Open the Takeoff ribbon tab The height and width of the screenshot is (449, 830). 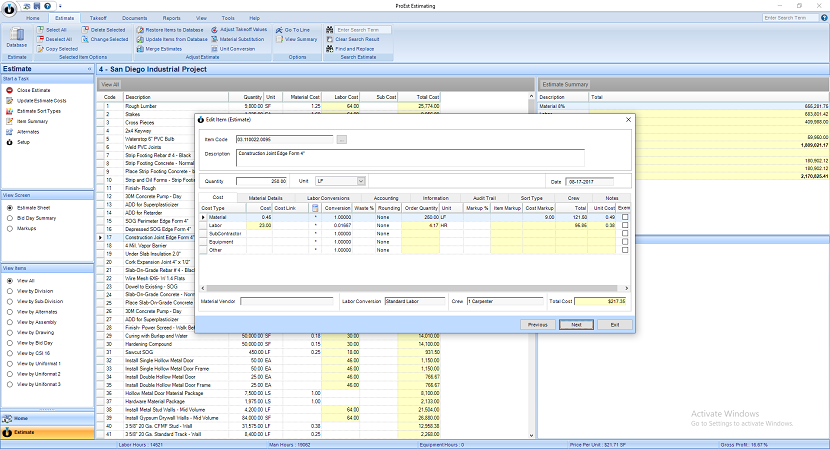[98, 18]
